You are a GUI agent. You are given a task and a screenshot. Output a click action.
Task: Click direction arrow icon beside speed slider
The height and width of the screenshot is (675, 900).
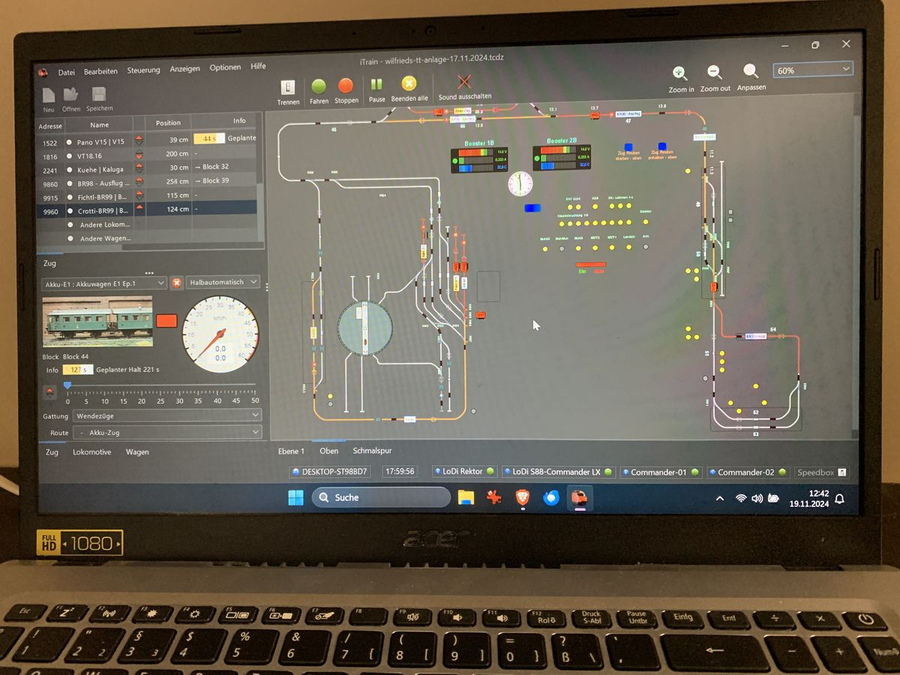[x=50, y=393]
